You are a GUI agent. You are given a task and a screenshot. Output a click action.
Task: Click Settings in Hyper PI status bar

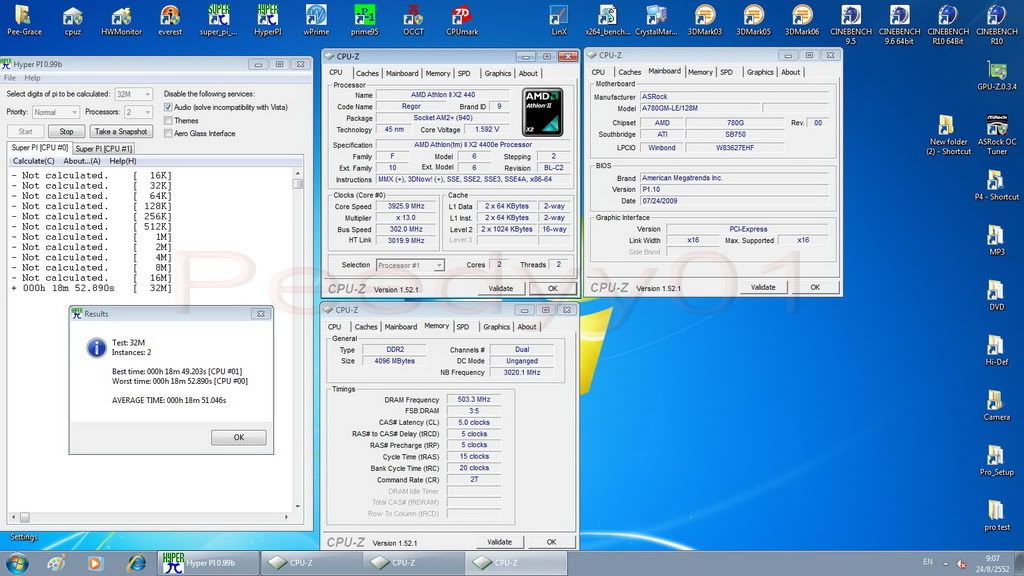(x=24, y=537)
